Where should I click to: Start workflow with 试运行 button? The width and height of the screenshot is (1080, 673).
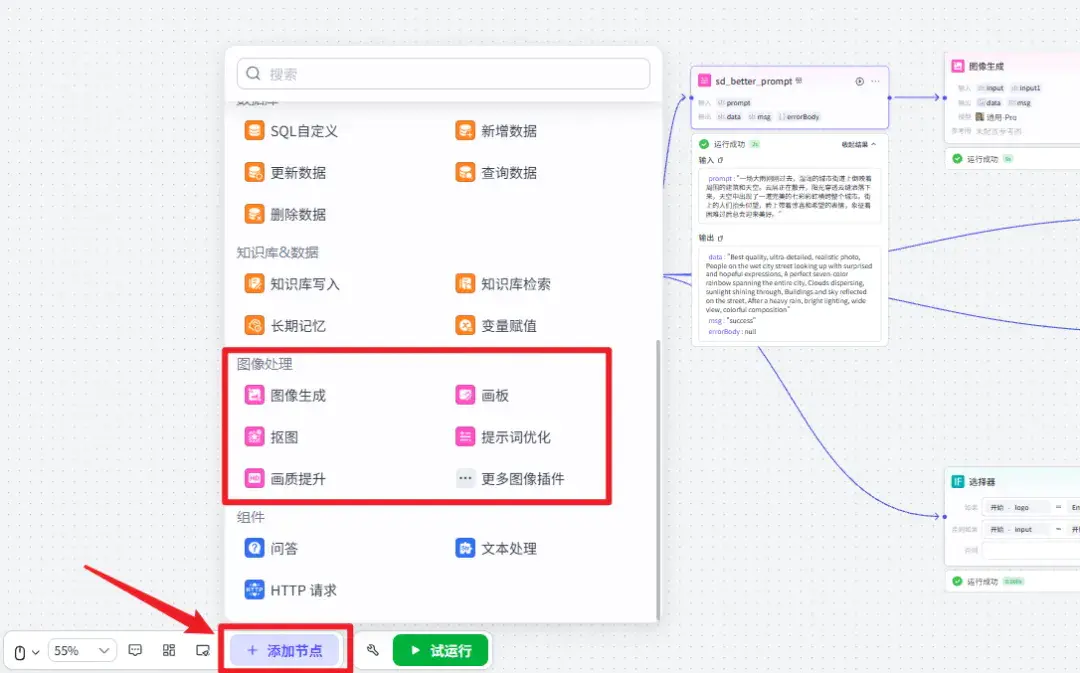pos(441,650)
